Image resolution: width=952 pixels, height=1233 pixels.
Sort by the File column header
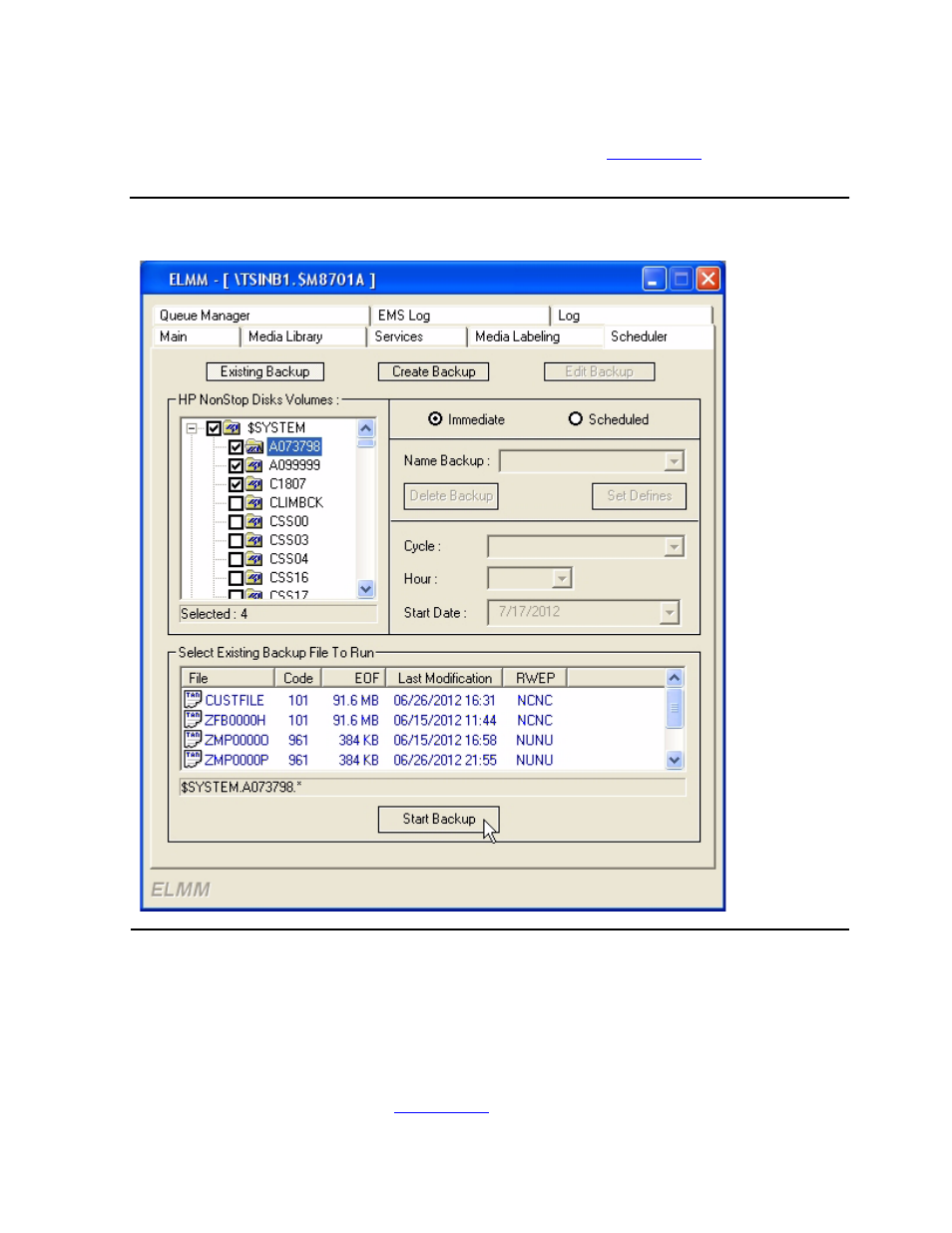pyautogui.click(x=229, y=678)
